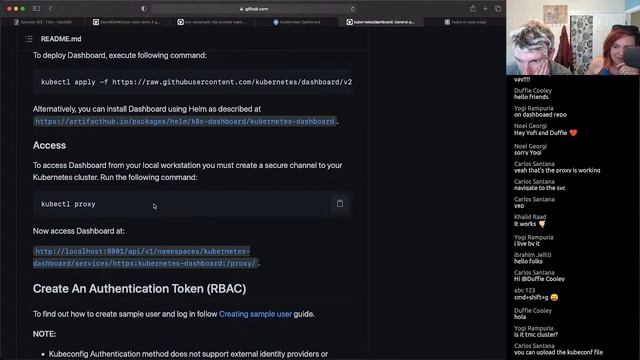Open a new tab with the plus icon

click(485, 9)
